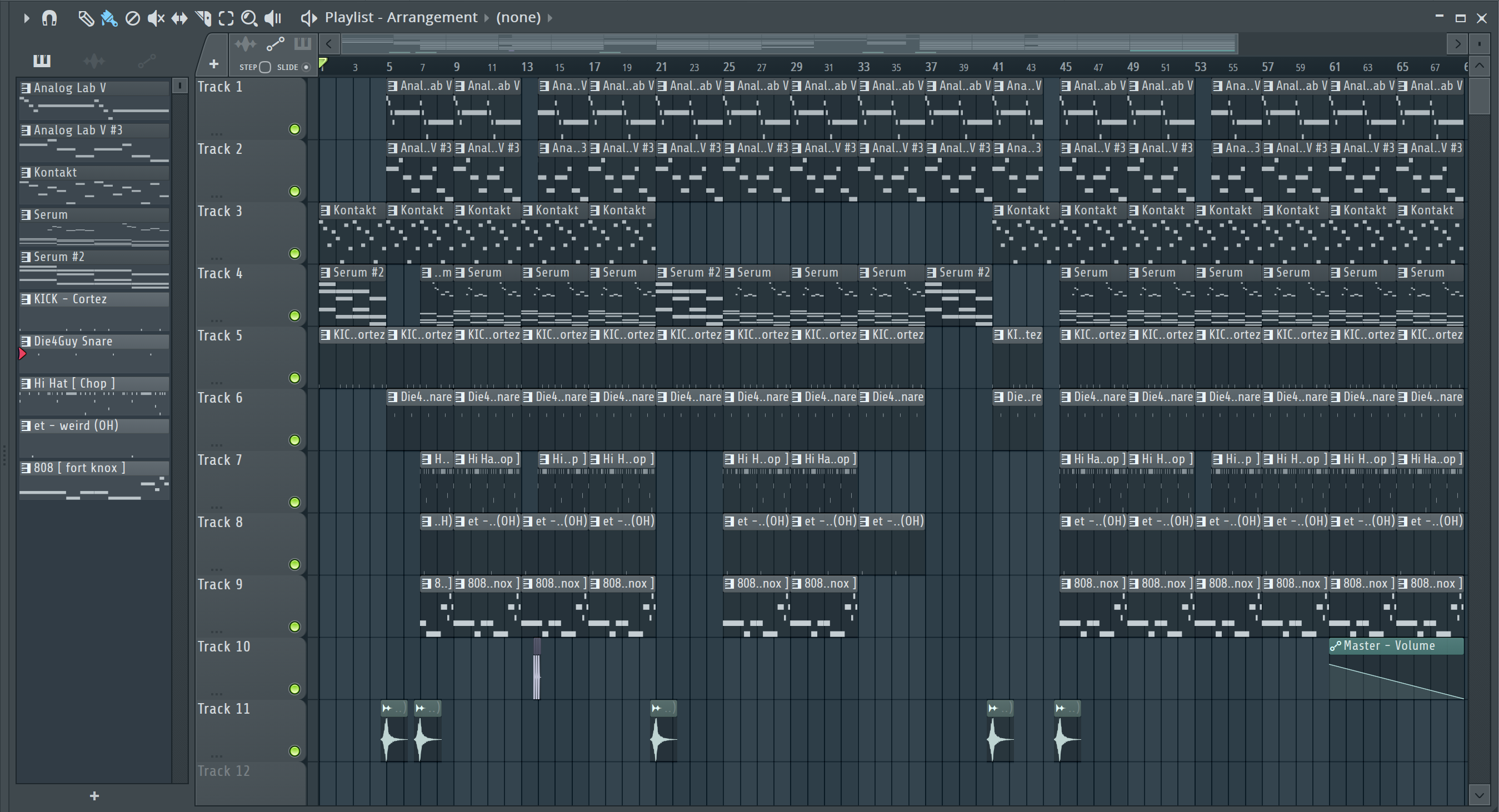
Task: Click bar 41 on the timeline ruler
Action: (998, 67)
